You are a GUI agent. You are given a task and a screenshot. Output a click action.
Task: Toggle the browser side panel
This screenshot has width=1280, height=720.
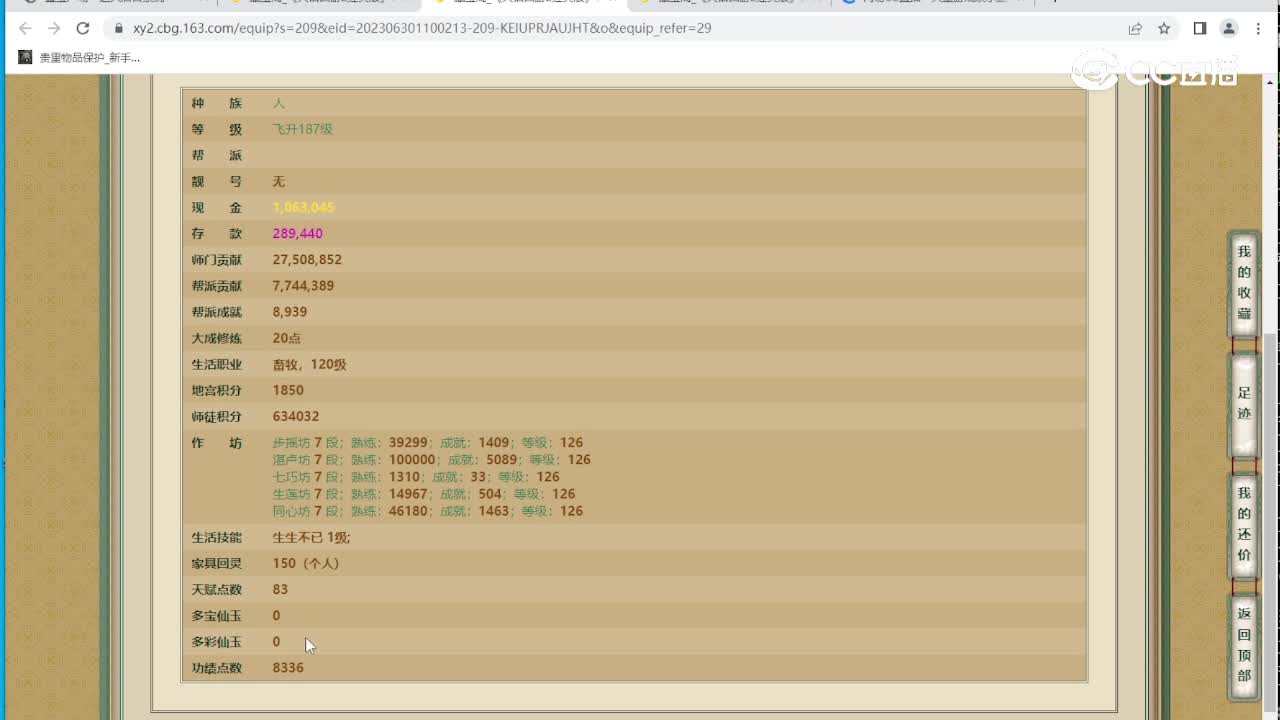pos(1200,28)
